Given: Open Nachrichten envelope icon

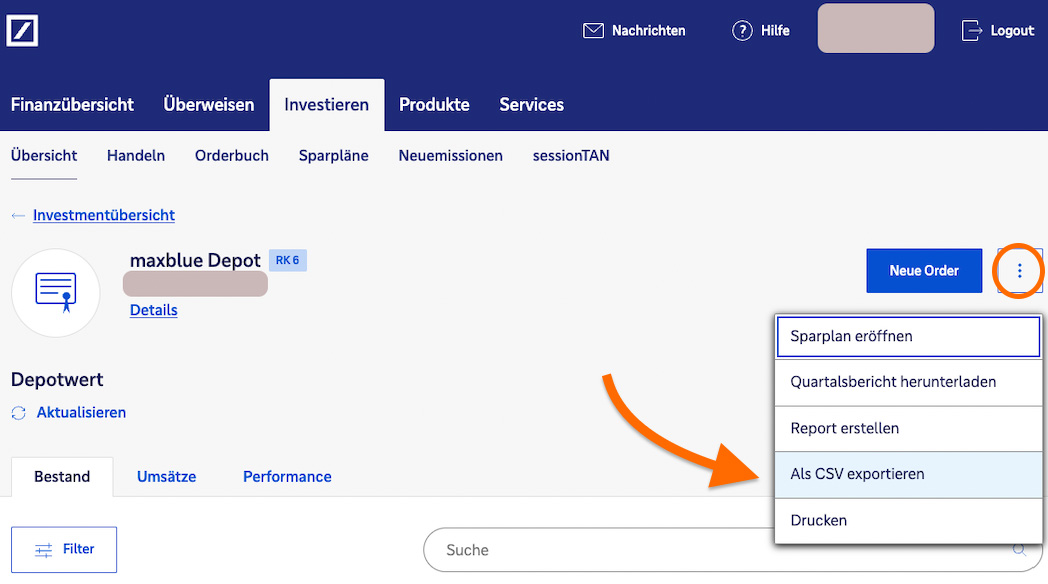Looking at the screenshot, I should (x=593, y=31).
